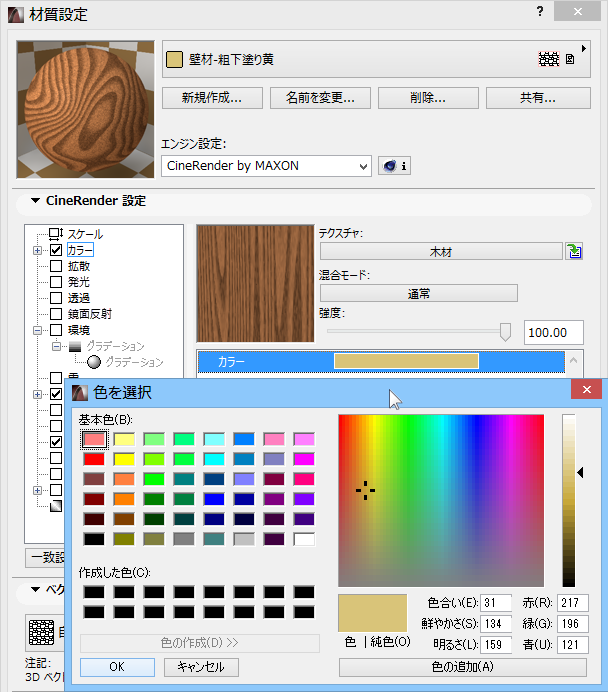Click the 色の追加 button
This screenshot has width=608, height=692.
point(463,667)
